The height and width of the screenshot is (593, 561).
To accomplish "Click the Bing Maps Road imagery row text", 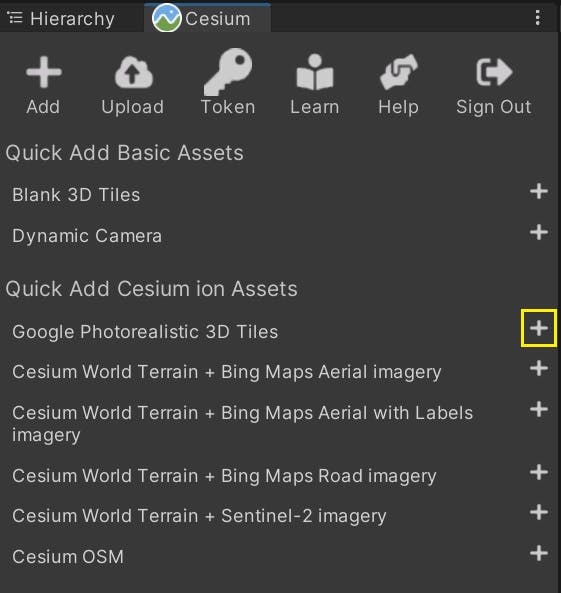I will click(224, 476).
